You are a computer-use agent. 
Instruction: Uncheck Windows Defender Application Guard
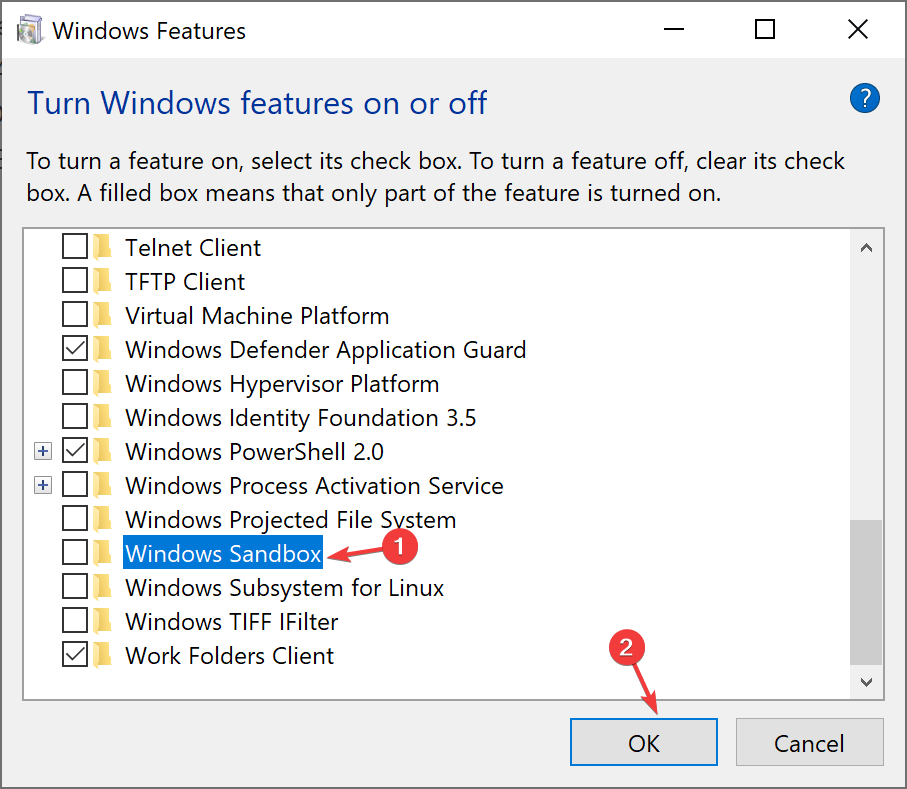(75, 349)
